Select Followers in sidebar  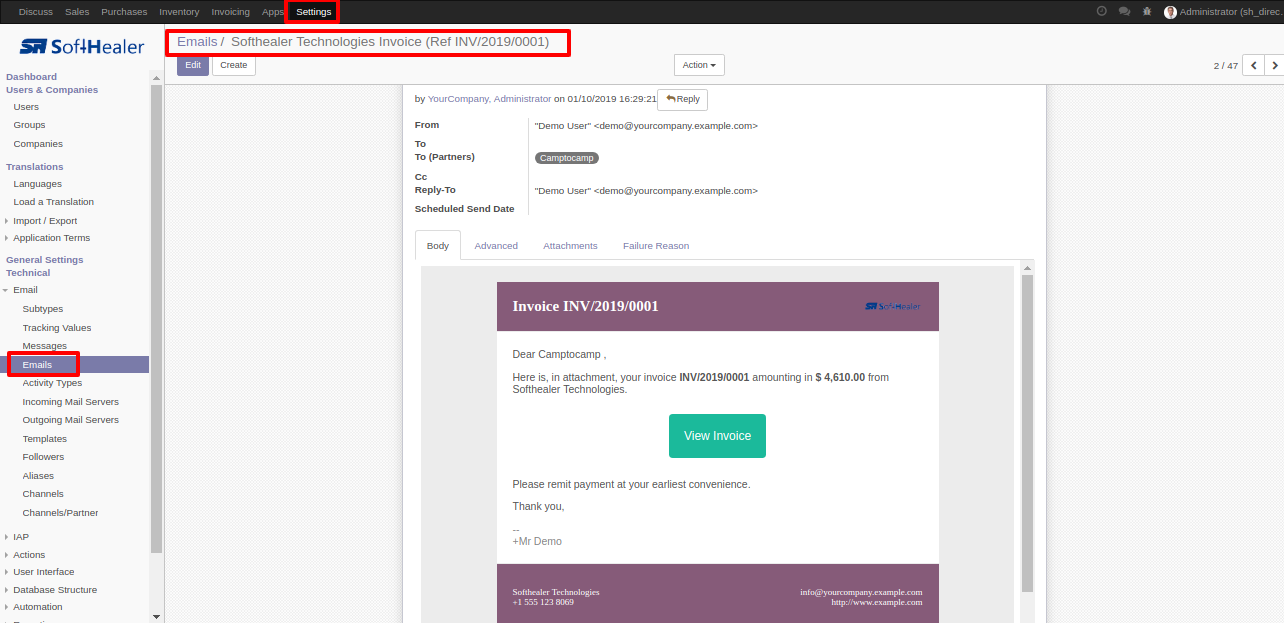(x=43, y=457)
